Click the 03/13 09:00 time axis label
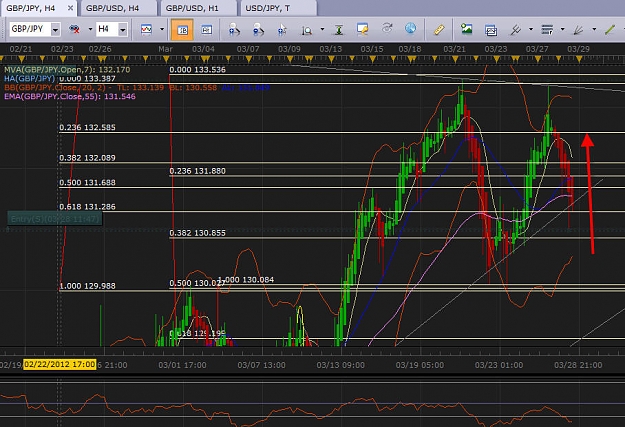Image resolution: width=625 pixels, height=427 pixels. [340, 365]
